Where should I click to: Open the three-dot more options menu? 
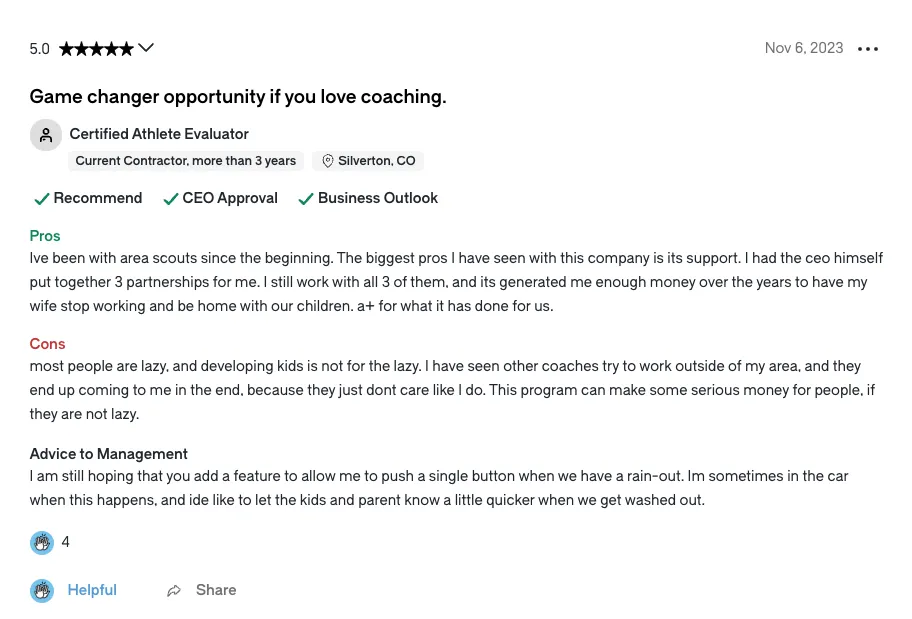[868, 49]
